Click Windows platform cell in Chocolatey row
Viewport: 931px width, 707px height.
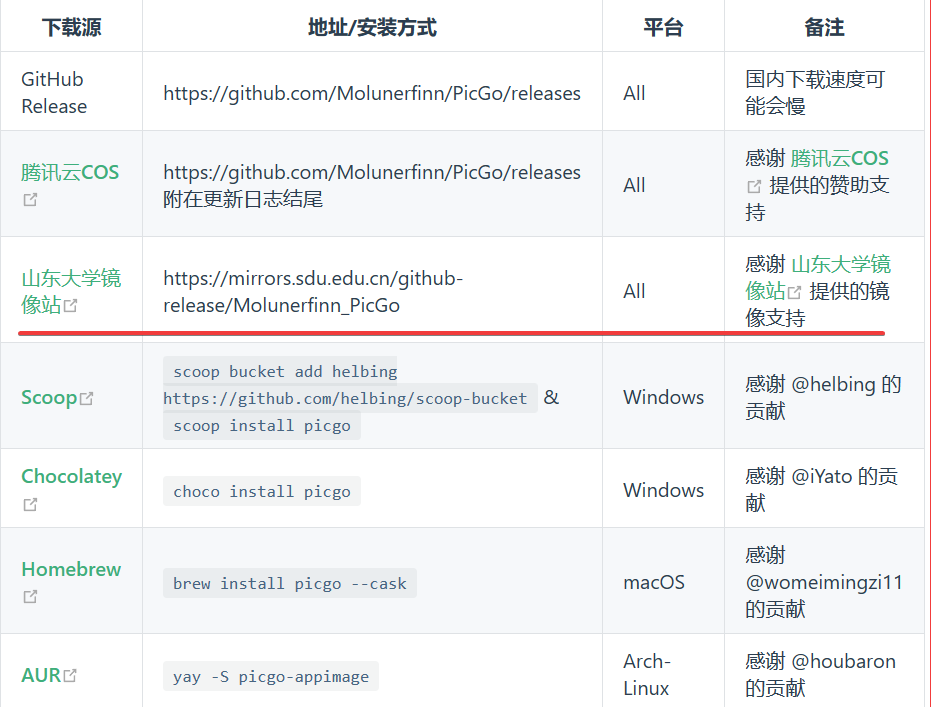(663, 490)
